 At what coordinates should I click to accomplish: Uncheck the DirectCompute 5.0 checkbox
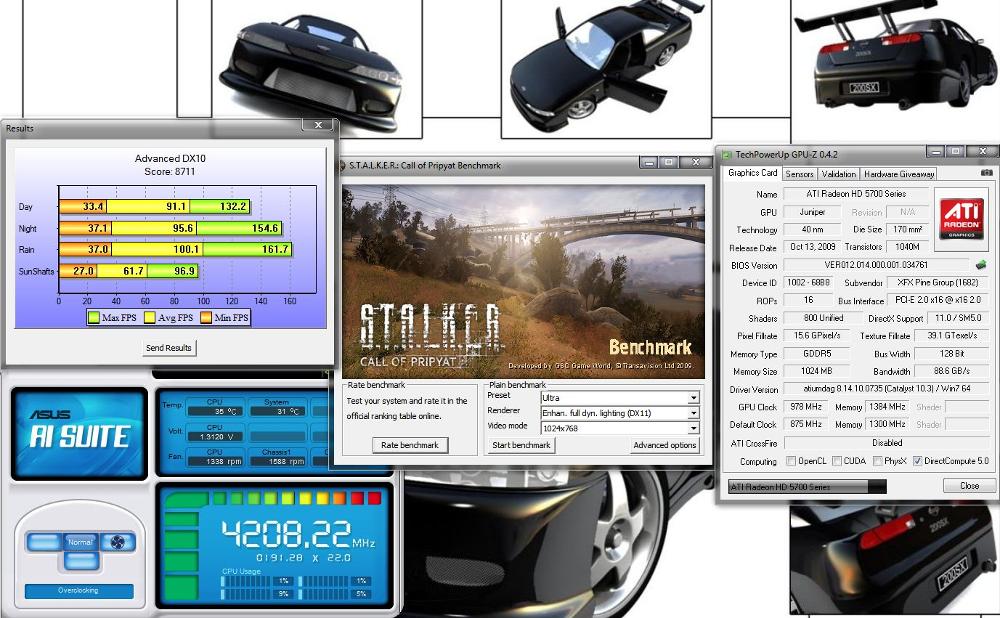point(917,460)
